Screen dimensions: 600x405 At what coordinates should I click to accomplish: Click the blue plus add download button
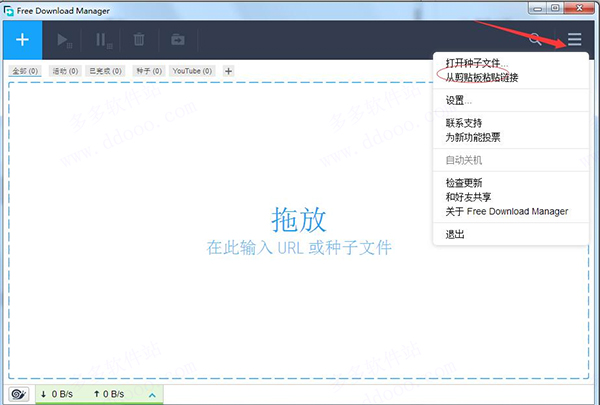[23, 40]
